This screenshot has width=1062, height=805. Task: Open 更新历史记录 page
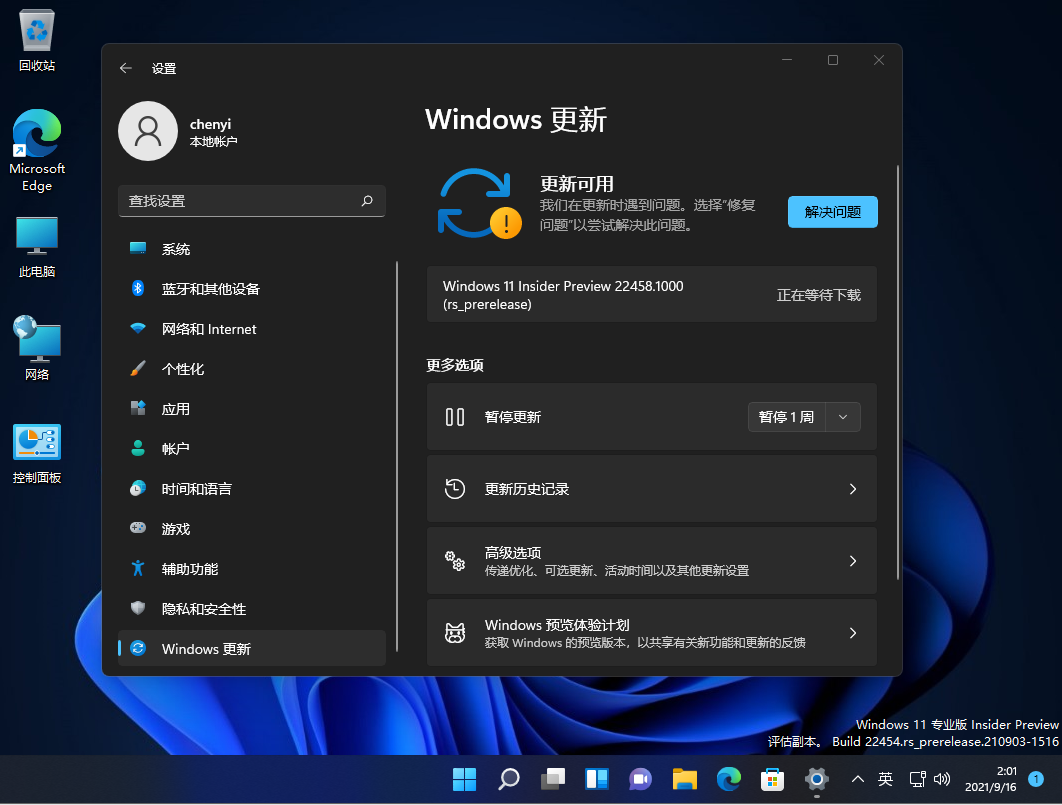(x=651, y=489)
